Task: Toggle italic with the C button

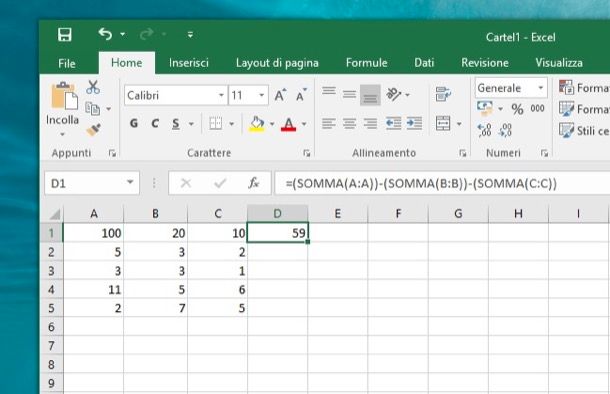Action: 155,124
